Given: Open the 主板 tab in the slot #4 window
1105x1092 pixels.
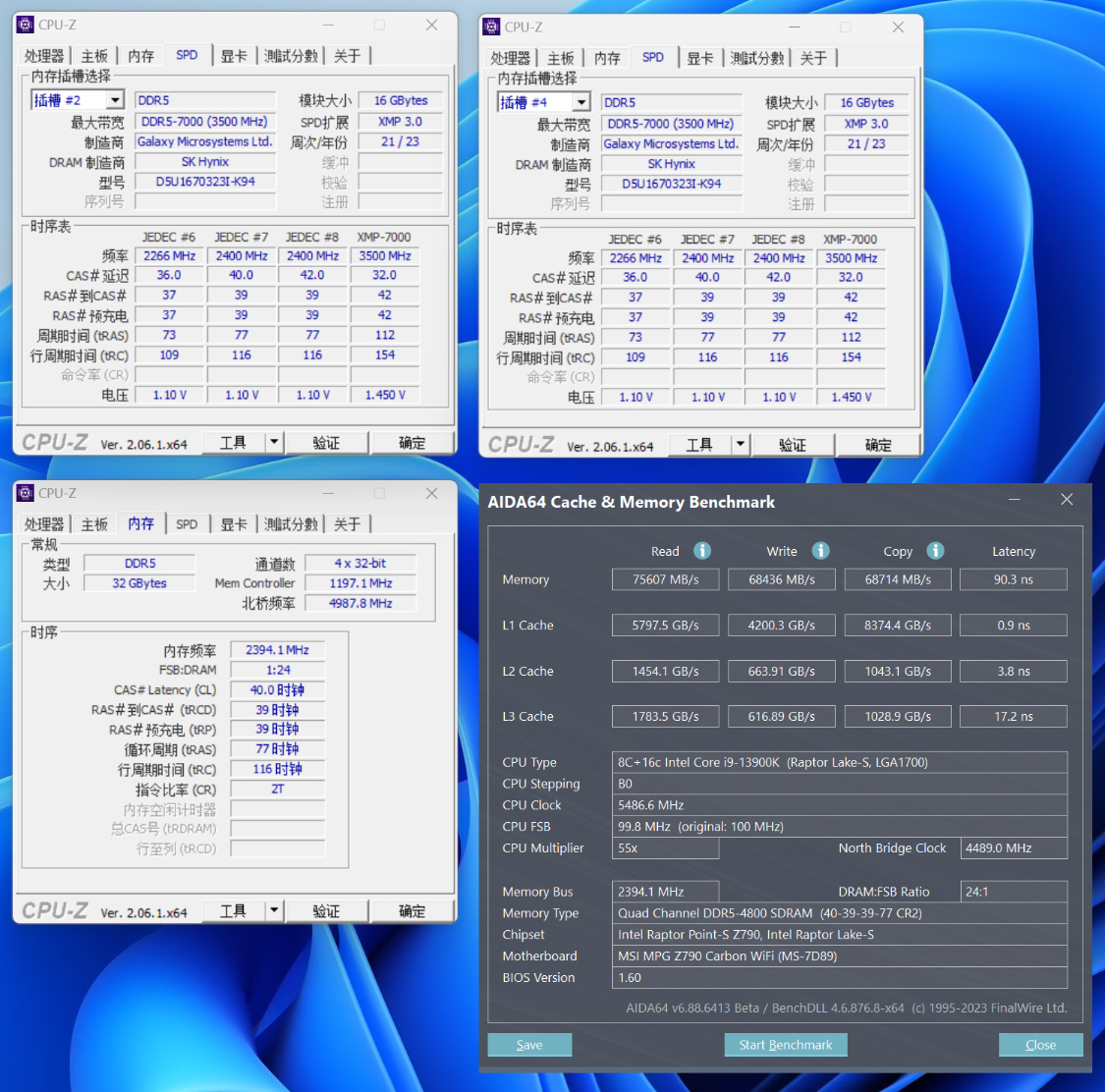Looking at the screenshot, I should 560,58.
